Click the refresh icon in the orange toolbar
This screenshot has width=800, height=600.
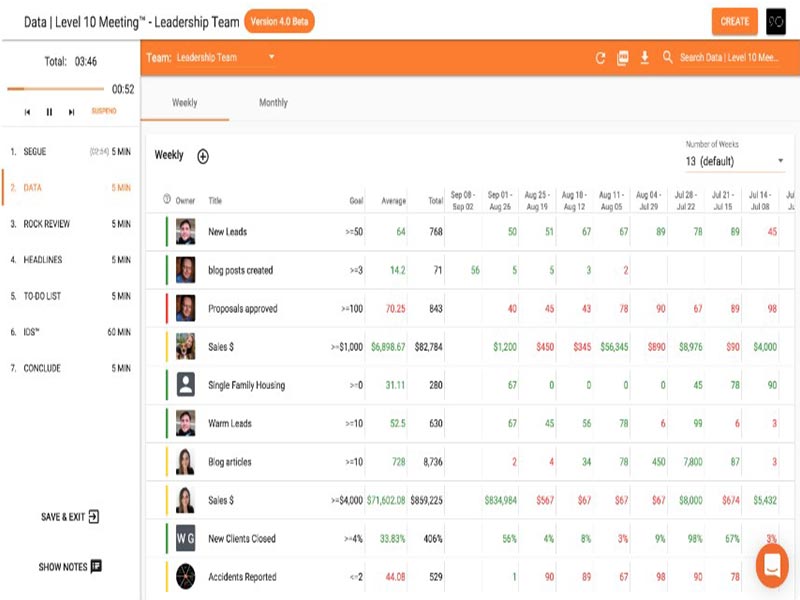point(600,58)
